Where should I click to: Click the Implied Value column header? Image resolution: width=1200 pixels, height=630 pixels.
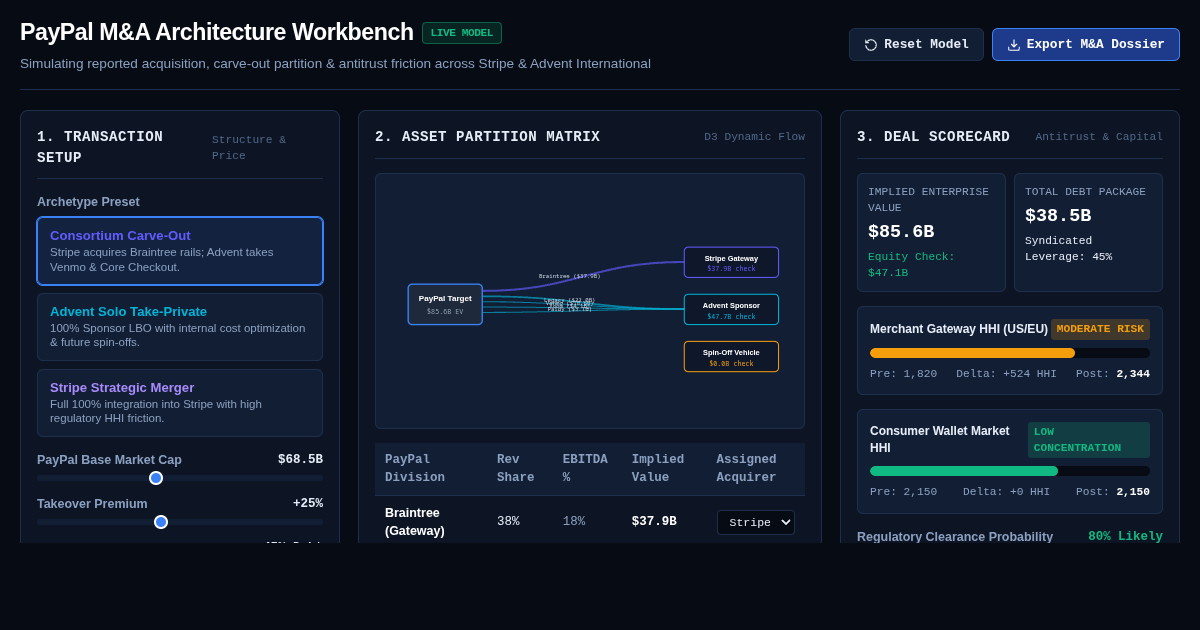(658, 468)
